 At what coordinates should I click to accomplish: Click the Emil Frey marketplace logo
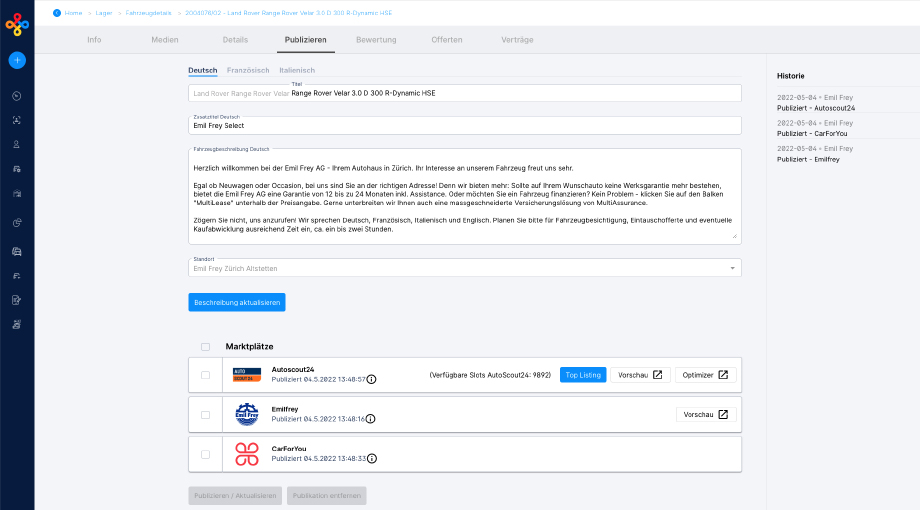pos(247,414)
